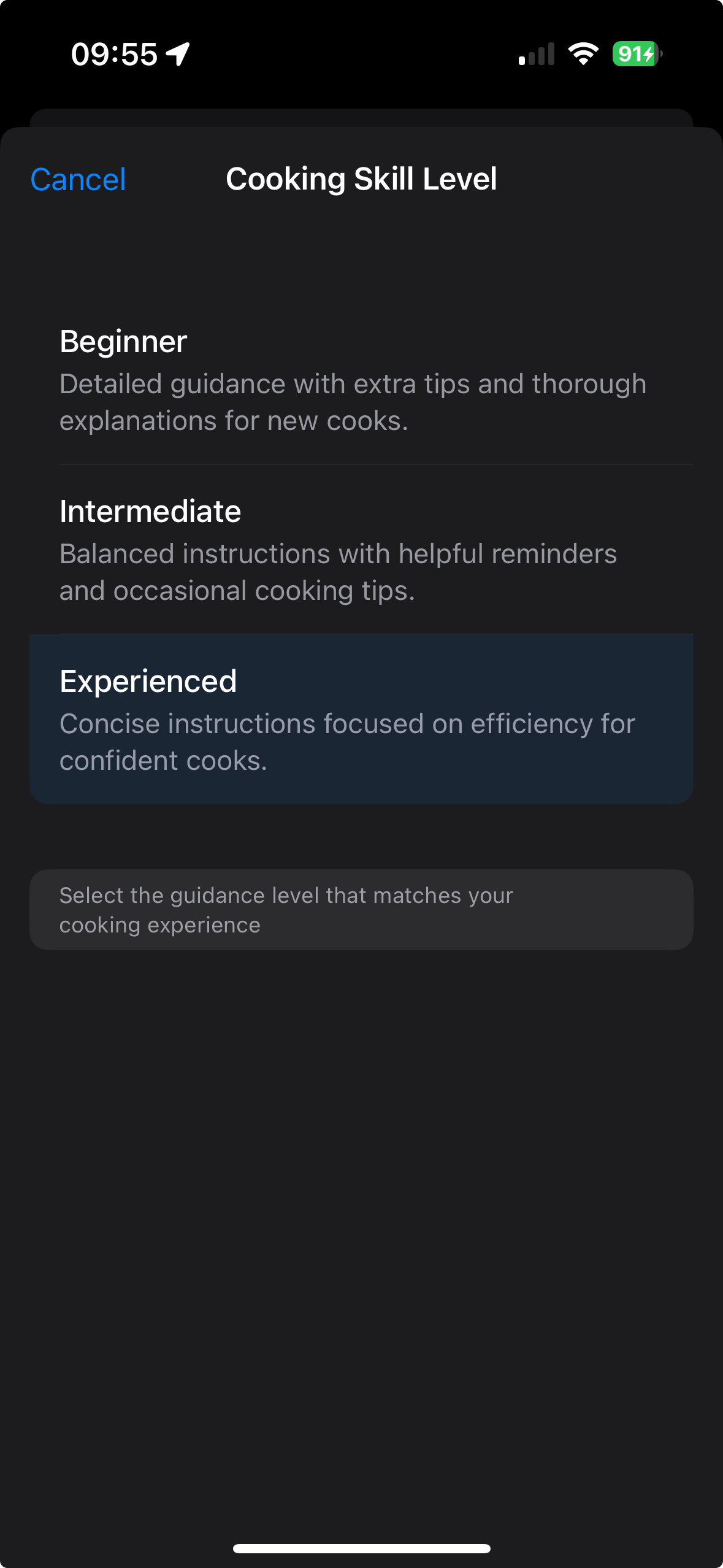This screenshot has height=1568, width=723.
Task: Tap the Cooking Skill Level title
Action: click(361, 179)
